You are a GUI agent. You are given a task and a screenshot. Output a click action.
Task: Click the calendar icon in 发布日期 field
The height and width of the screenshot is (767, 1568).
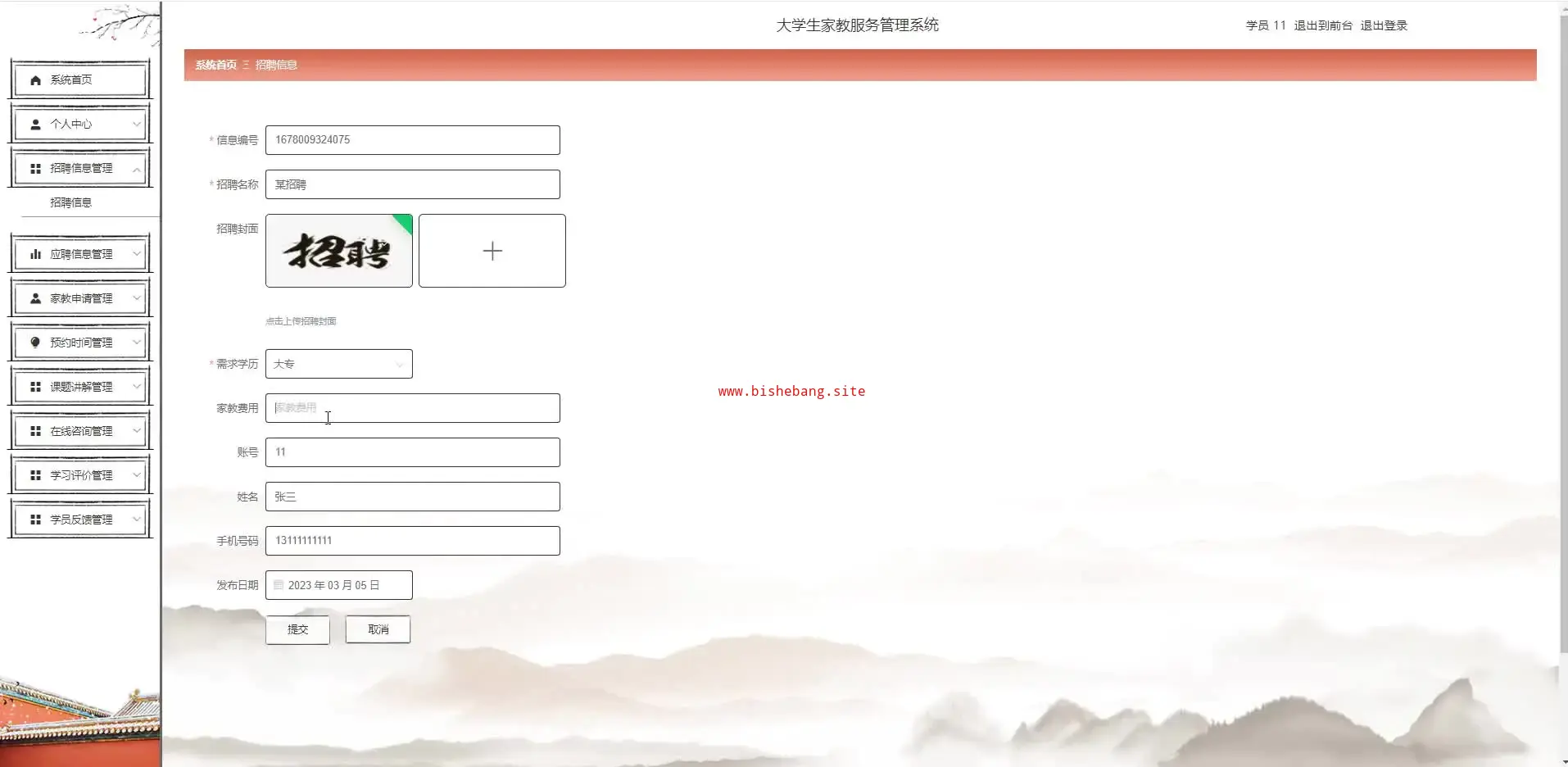(279, 585)
